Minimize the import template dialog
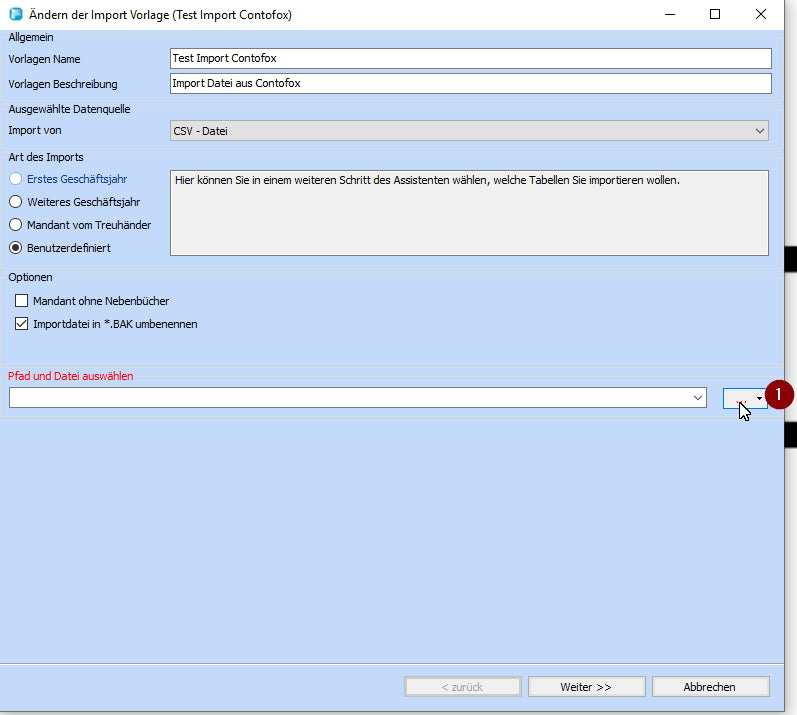797x715 pixels. click(669, 15)
